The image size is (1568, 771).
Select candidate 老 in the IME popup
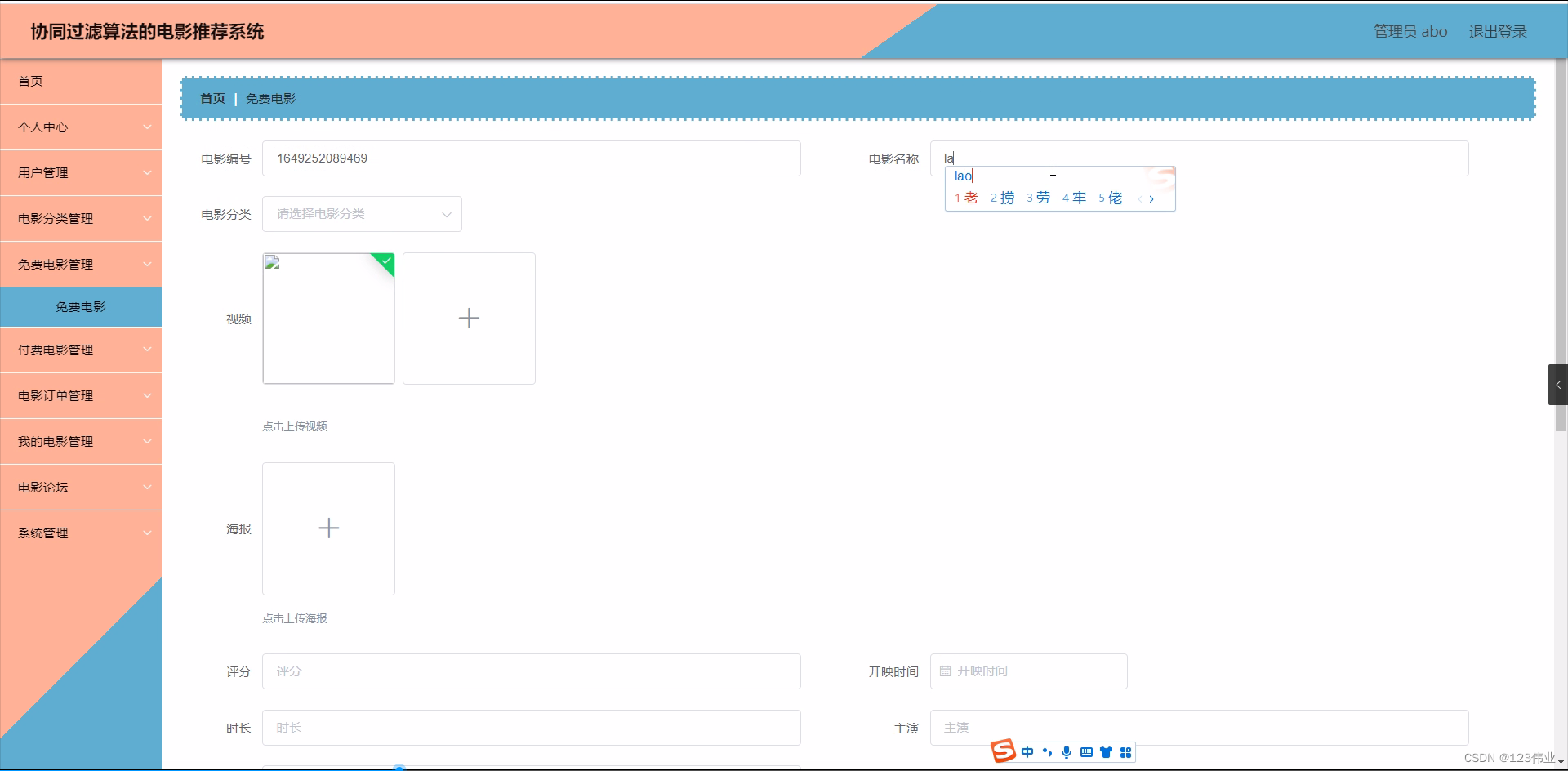[969, 197]
